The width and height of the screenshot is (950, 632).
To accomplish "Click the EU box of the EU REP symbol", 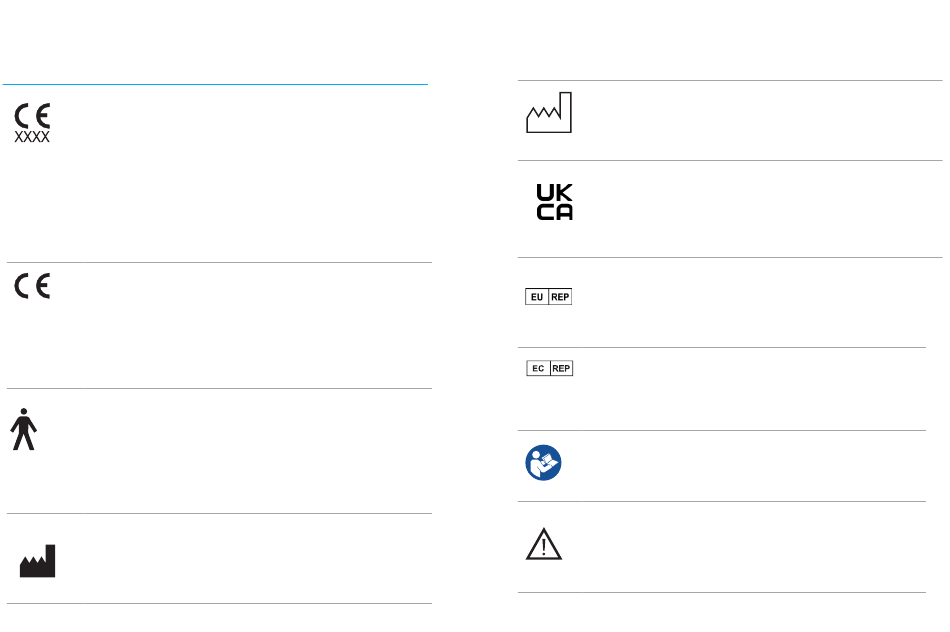I will pyautogui.click(x=537, y=297).
